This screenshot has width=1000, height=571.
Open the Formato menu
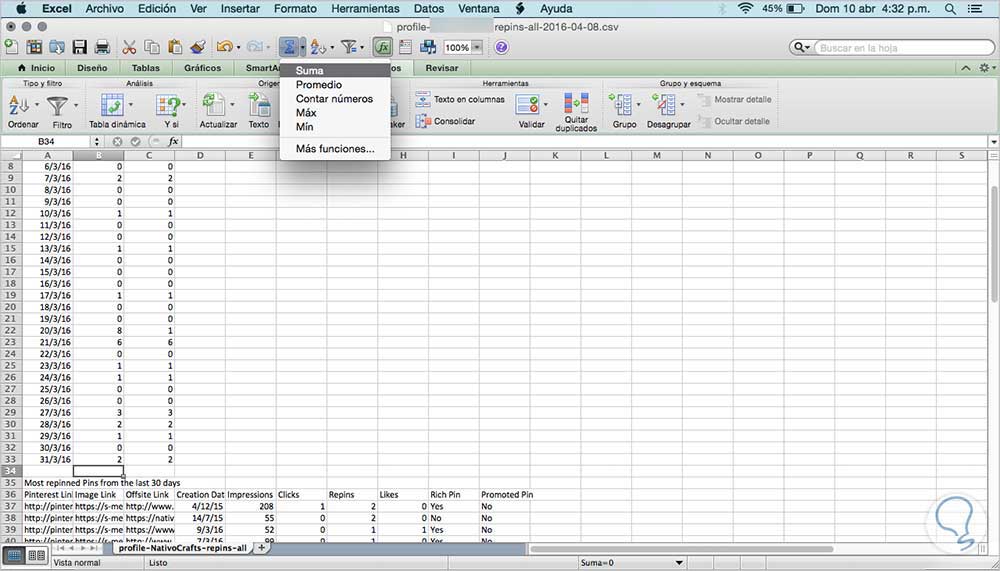(295, 9)
